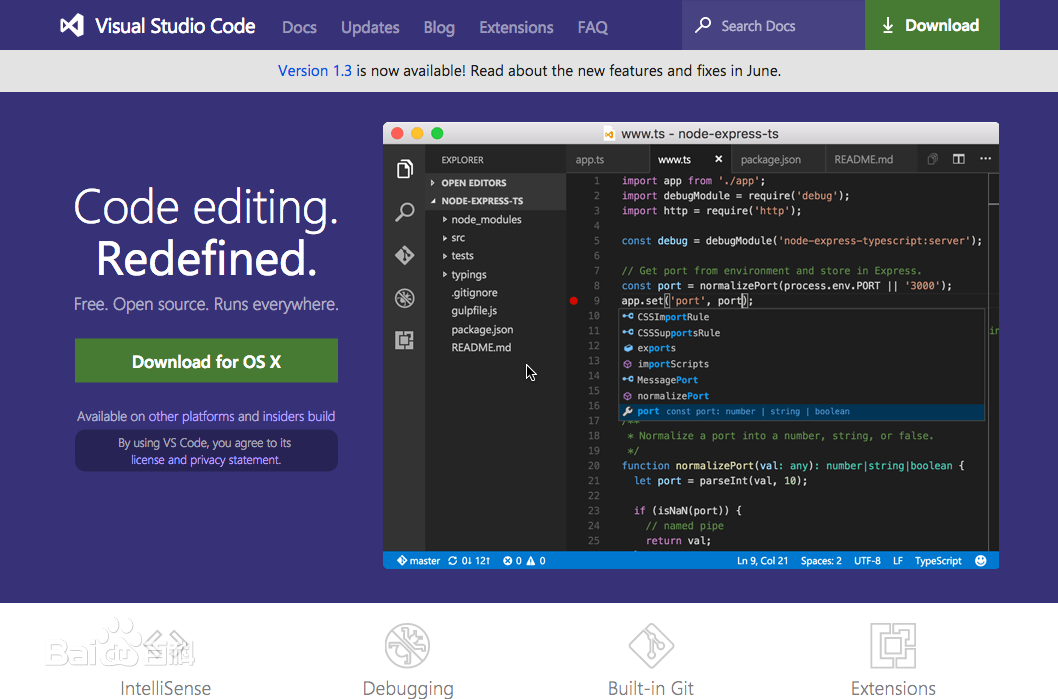The height and width of the screenshot is (699, 1058).
Task: Click the git sync icon in status bar
Action: tap(453, 561)
